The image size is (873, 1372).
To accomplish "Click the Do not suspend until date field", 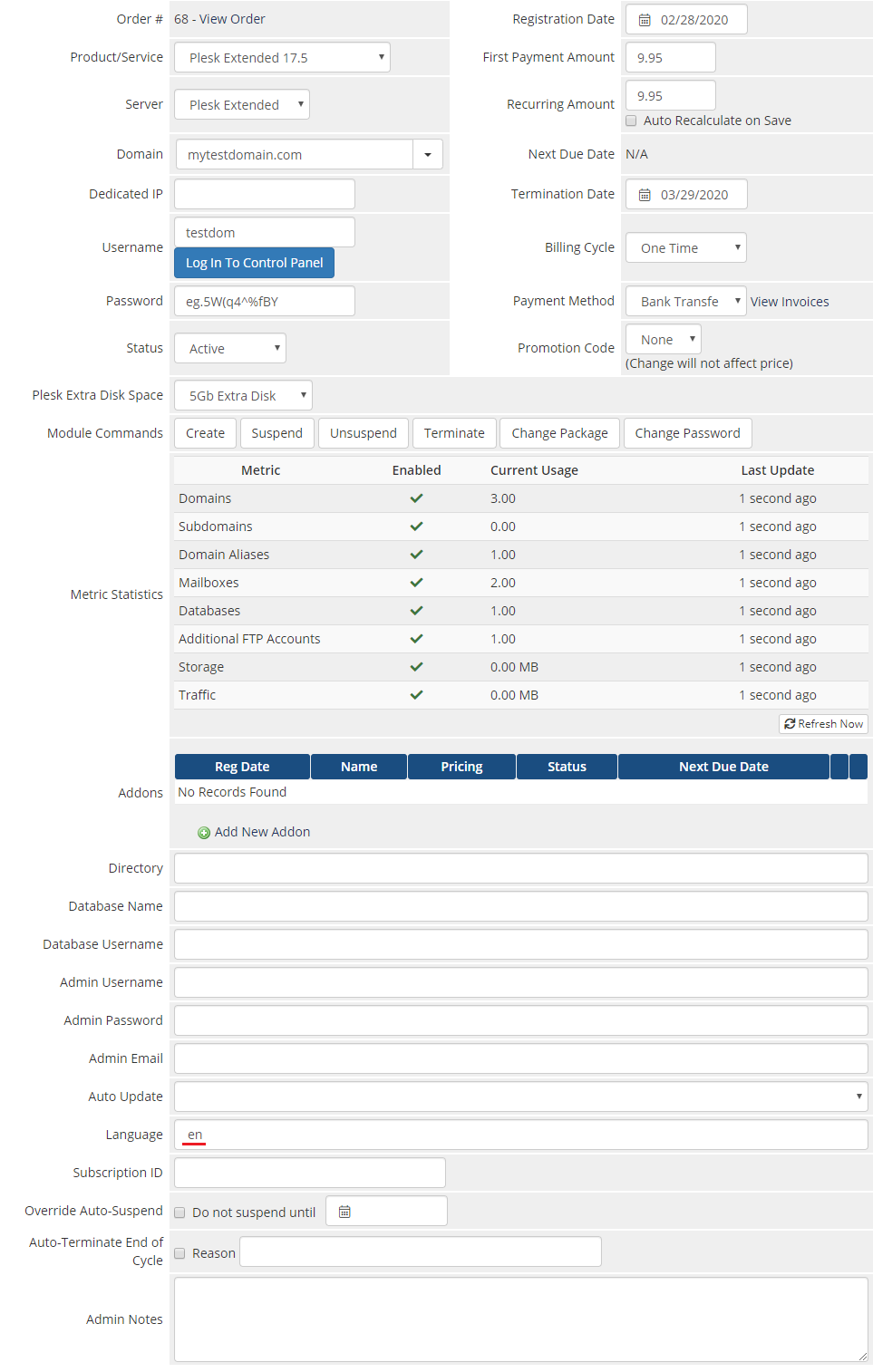I will click(387, 1211).
